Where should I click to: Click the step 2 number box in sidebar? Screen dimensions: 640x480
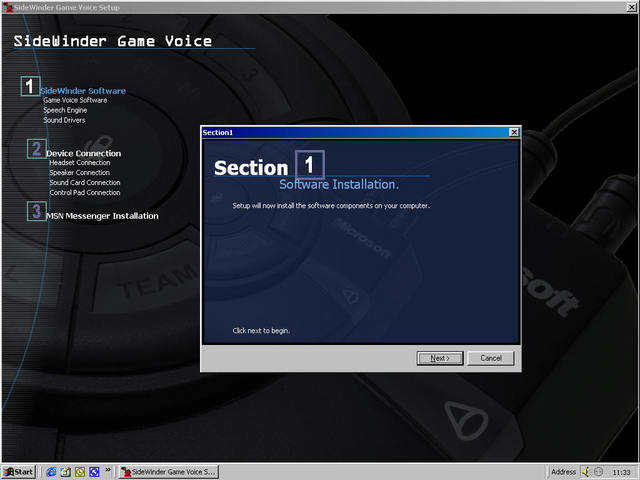[37, 149]
